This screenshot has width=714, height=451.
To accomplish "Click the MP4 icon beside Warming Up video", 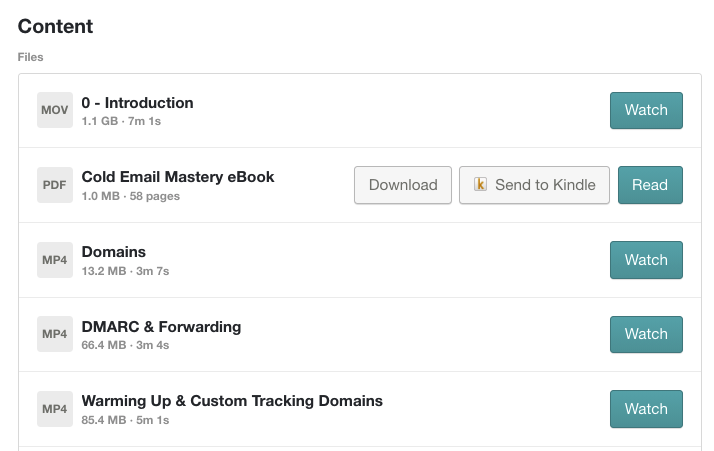I will [x=55, y=409].
